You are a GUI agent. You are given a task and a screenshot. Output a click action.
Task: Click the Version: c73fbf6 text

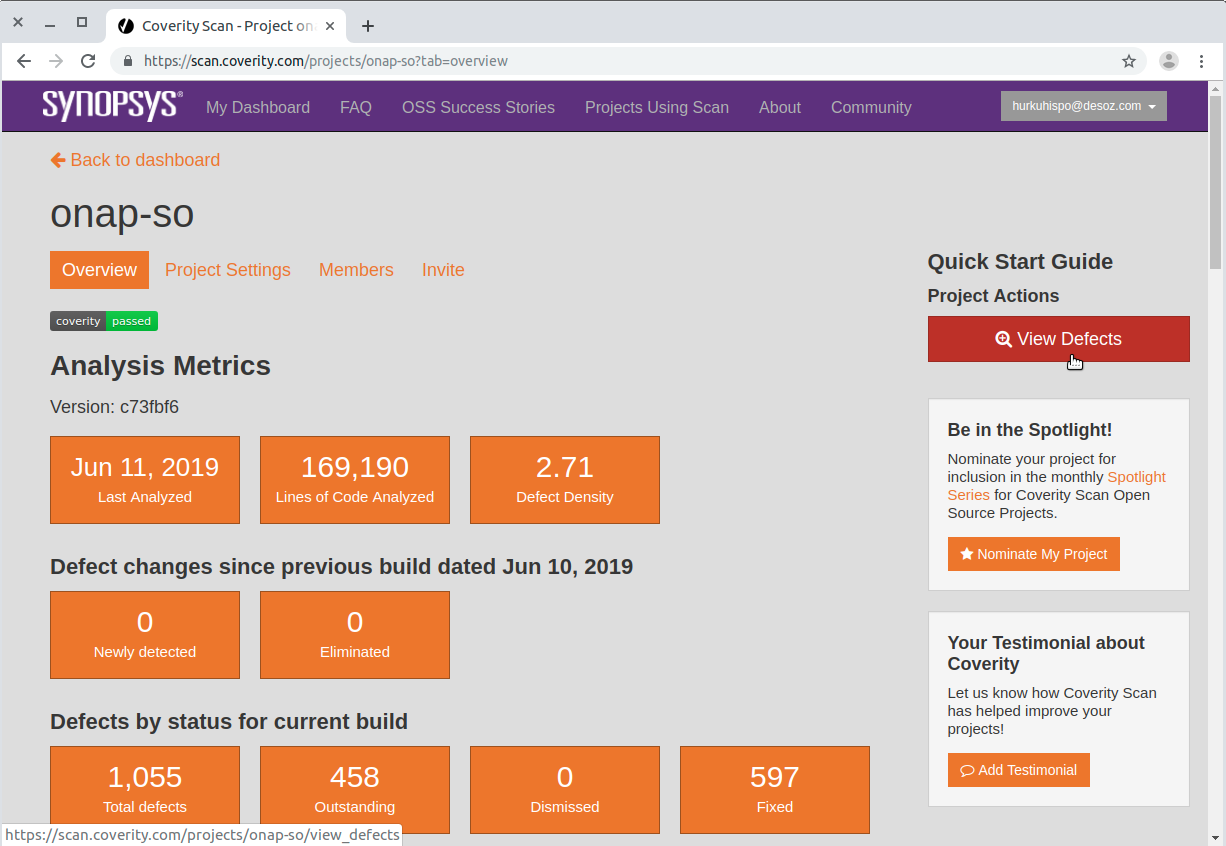[115, 407]
